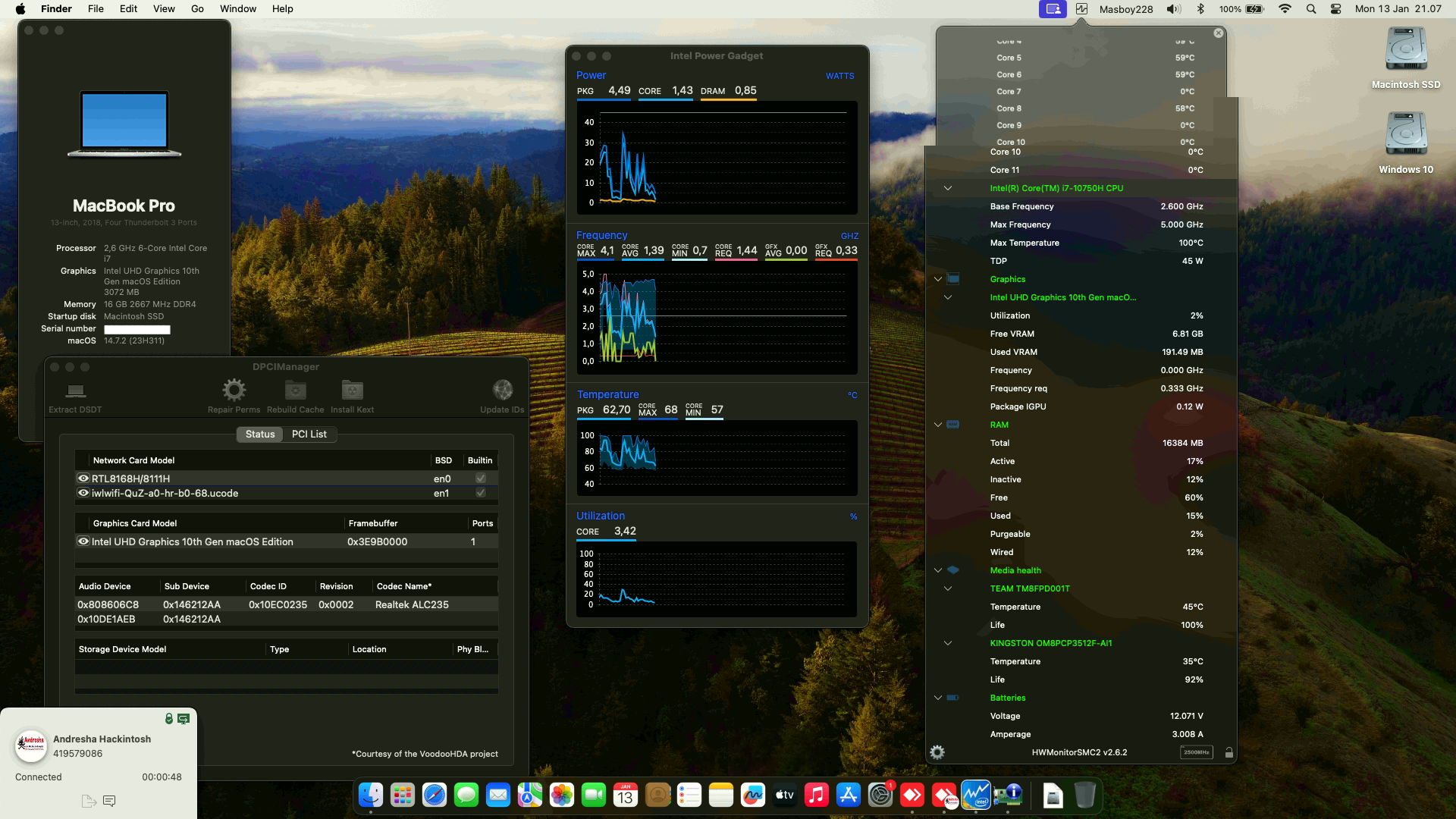
Task: Click the screen sharing icon in menu bar
Action: click(1052, 9)
